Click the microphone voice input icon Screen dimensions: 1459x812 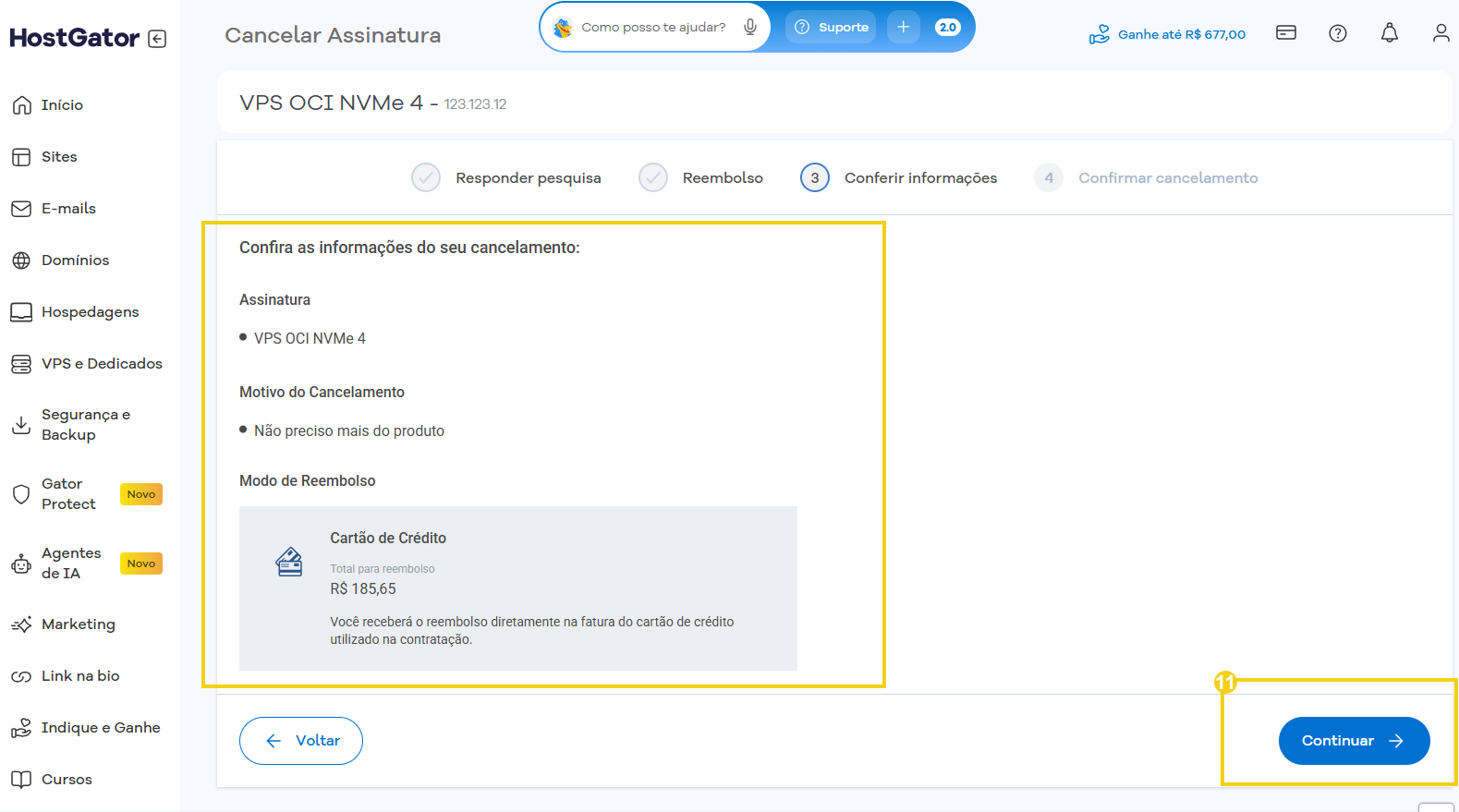[x=750, y=27]
